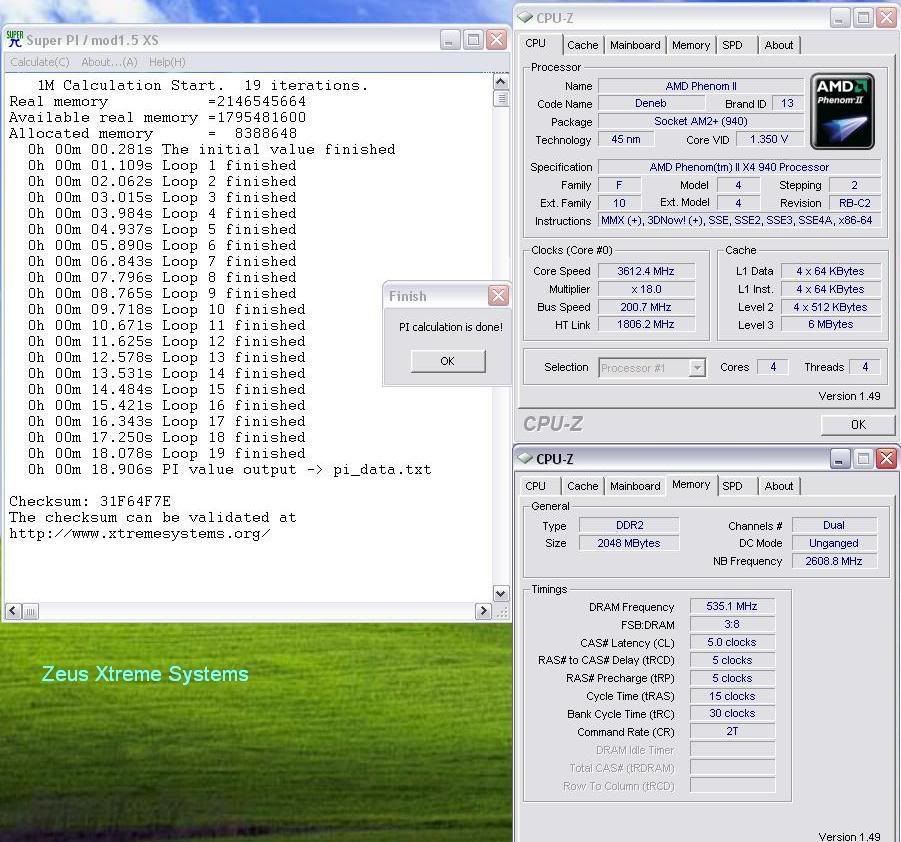The image size is (901, 842).
Task: Click the Level 3 cache value 6 MBytes
Action: [x=830, y=325]
